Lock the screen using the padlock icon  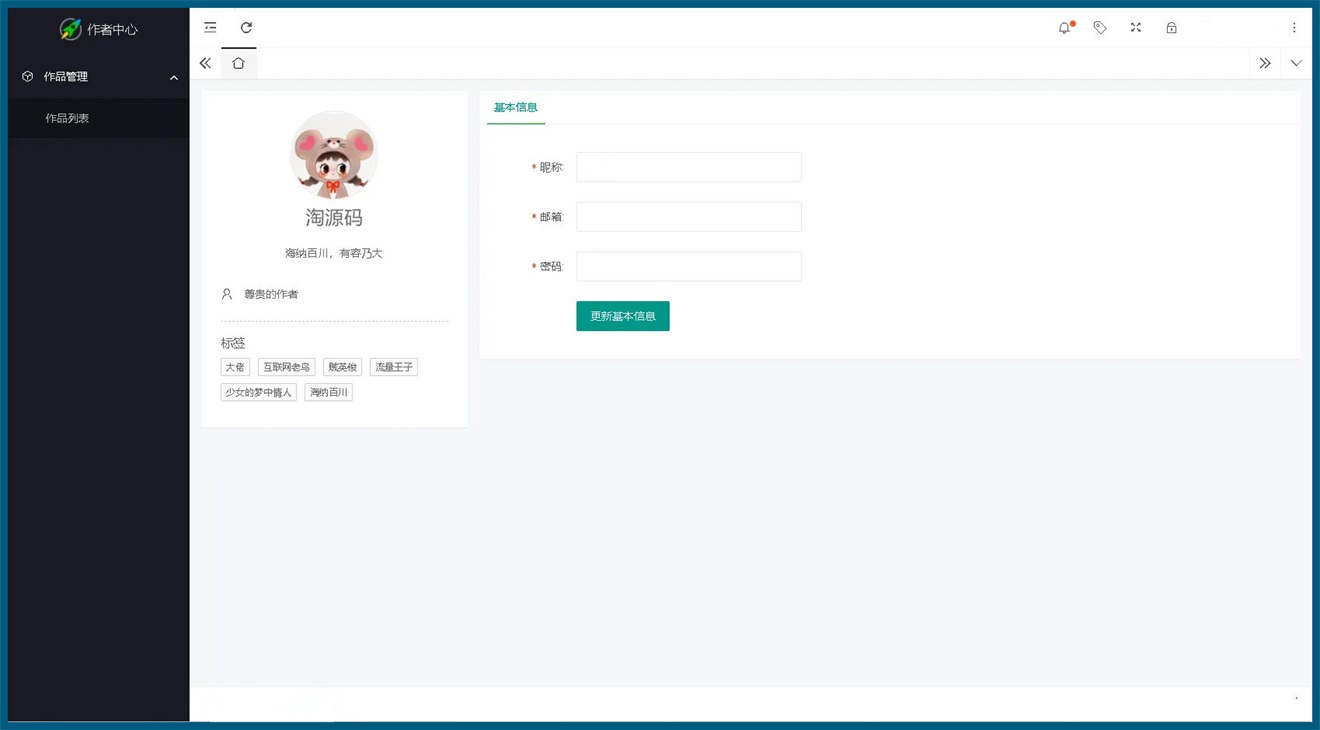tap(1171, 28)
